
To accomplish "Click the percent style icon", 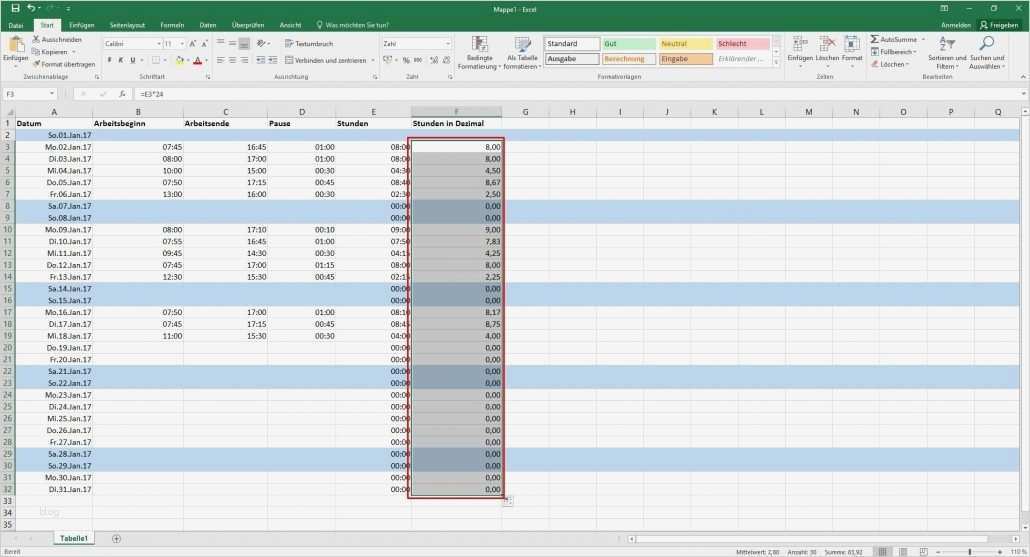I will [406, 60].
